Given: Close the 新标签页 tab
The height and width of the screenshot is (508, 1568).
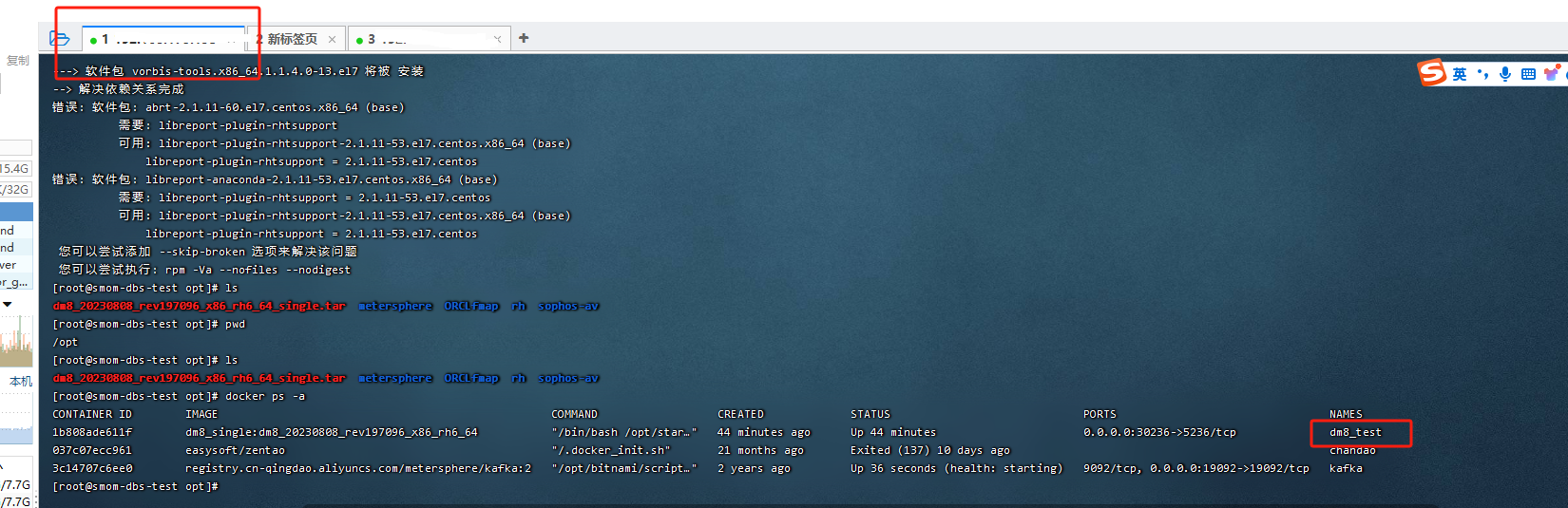Looking at the screenshot, I should 332,39.
